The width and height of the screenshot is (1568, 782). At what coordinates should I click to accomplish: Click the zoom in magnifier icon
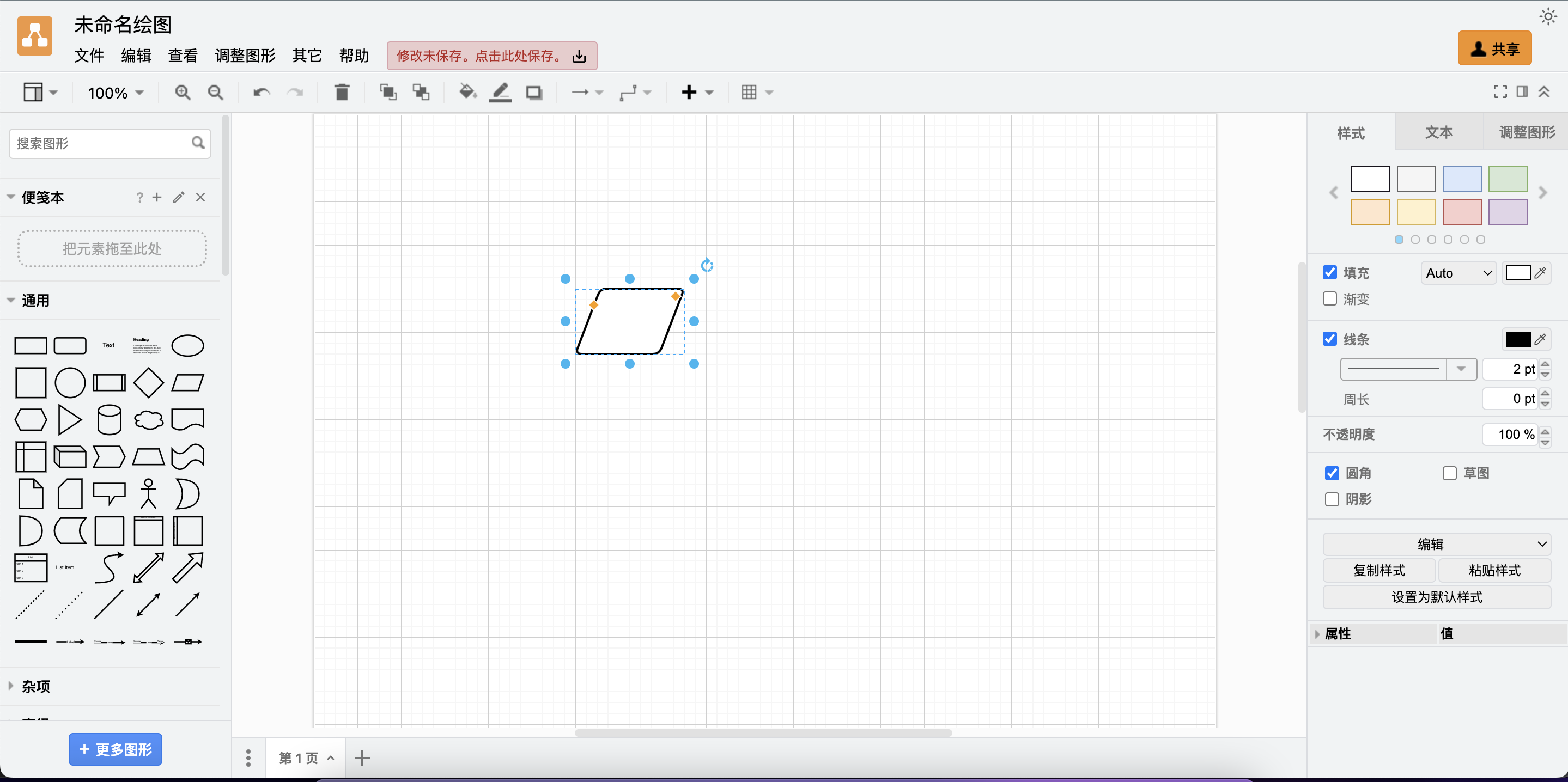[183, 93]
